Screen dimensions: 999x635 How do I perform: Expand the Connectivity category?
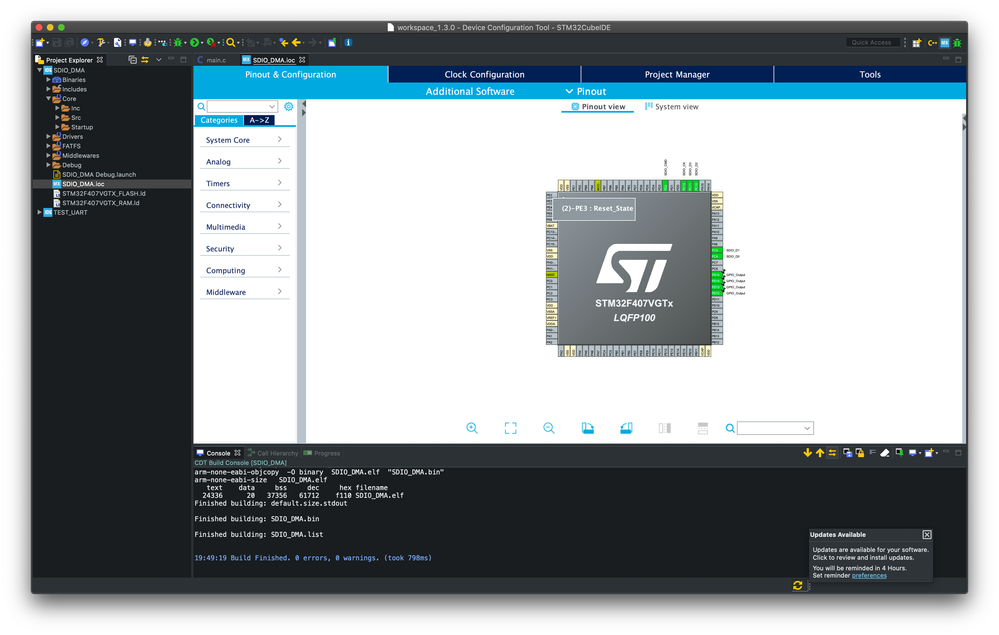point(244,204)
